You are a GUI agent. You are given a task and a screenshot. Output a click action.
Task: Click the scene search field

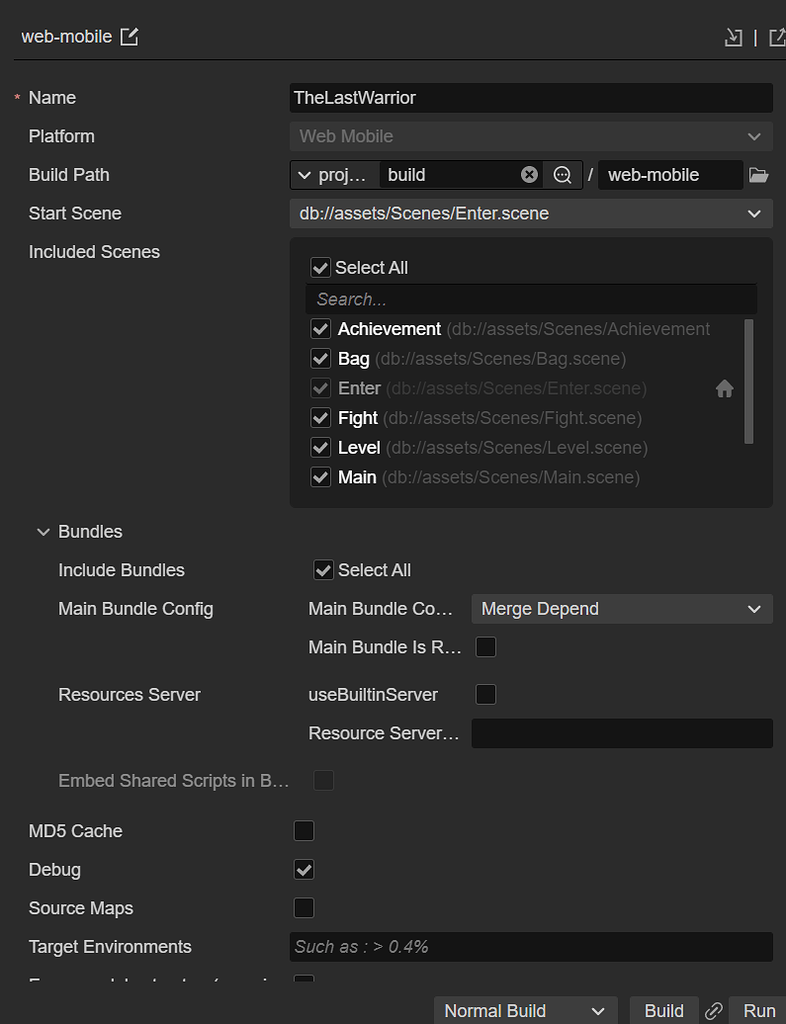530,298
